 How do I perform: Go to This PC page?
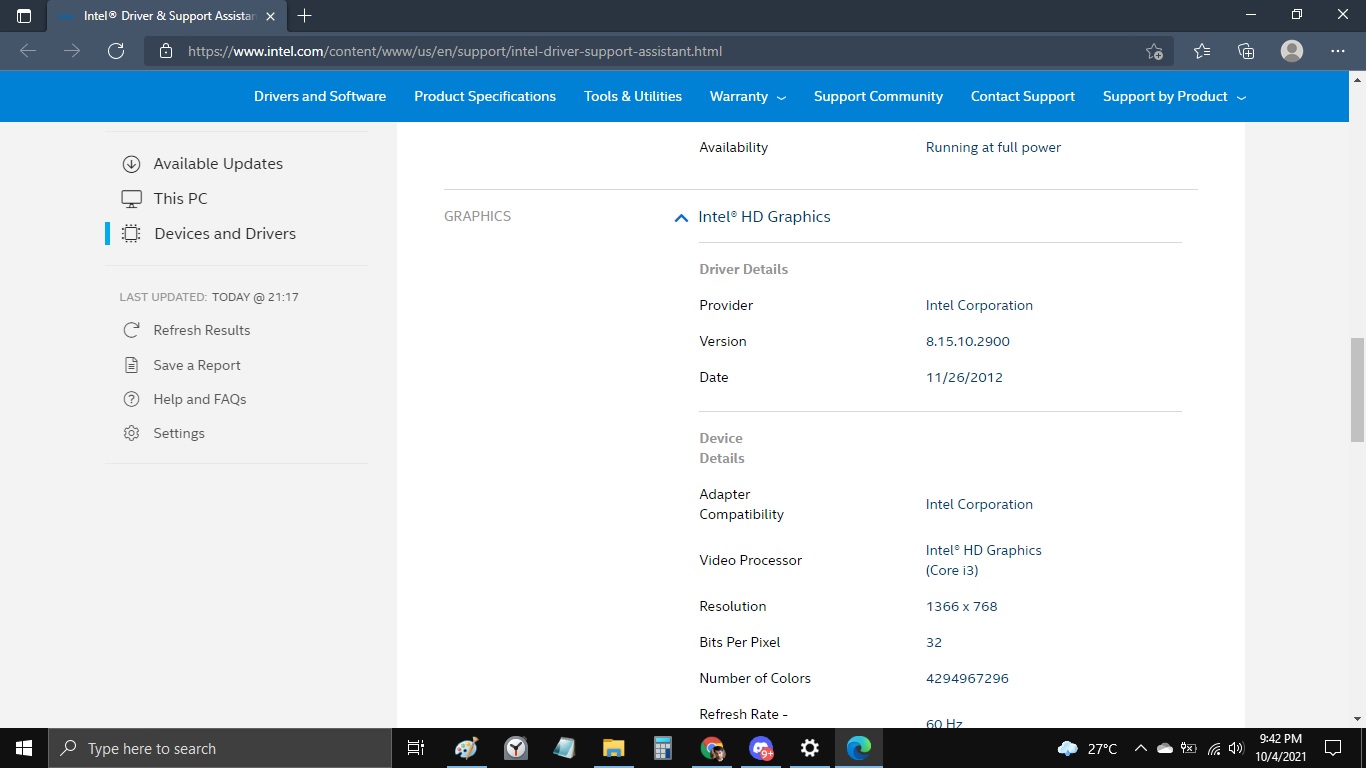click(181, 198)
